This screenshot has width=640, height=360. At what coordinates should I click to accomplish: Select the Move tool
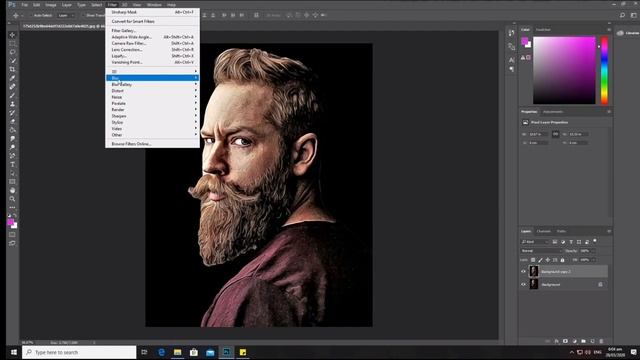coord(12,35)
